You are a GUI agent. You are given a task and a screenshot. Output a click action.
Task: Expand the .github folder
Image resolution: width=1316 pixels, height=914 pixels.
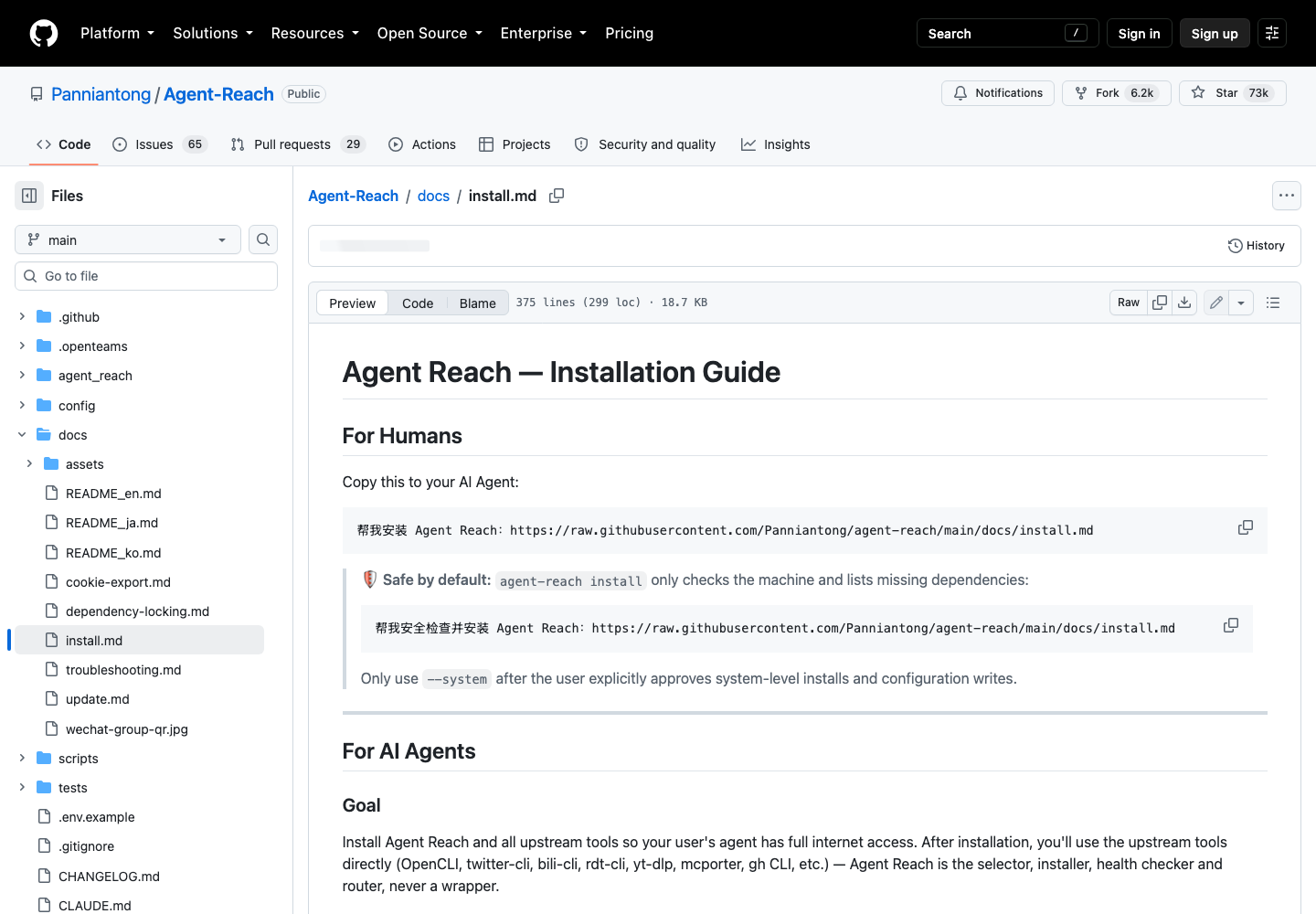[x=22, y=316]
